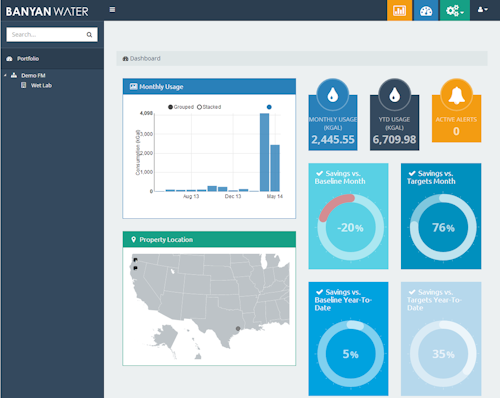Click inside the Search input field
Viewport: 500px width, 398px height.
tap(47, 35)
